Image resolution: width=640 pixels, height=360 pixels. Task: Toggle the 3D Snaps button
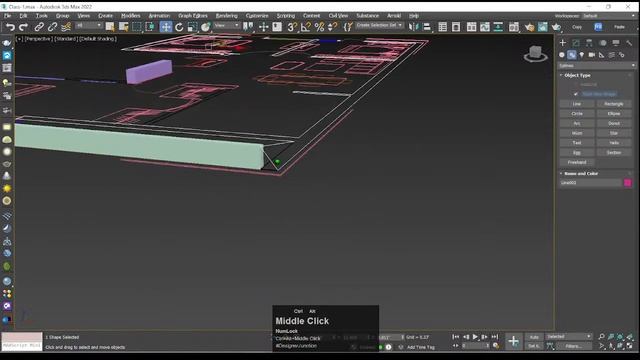point(292,27)
